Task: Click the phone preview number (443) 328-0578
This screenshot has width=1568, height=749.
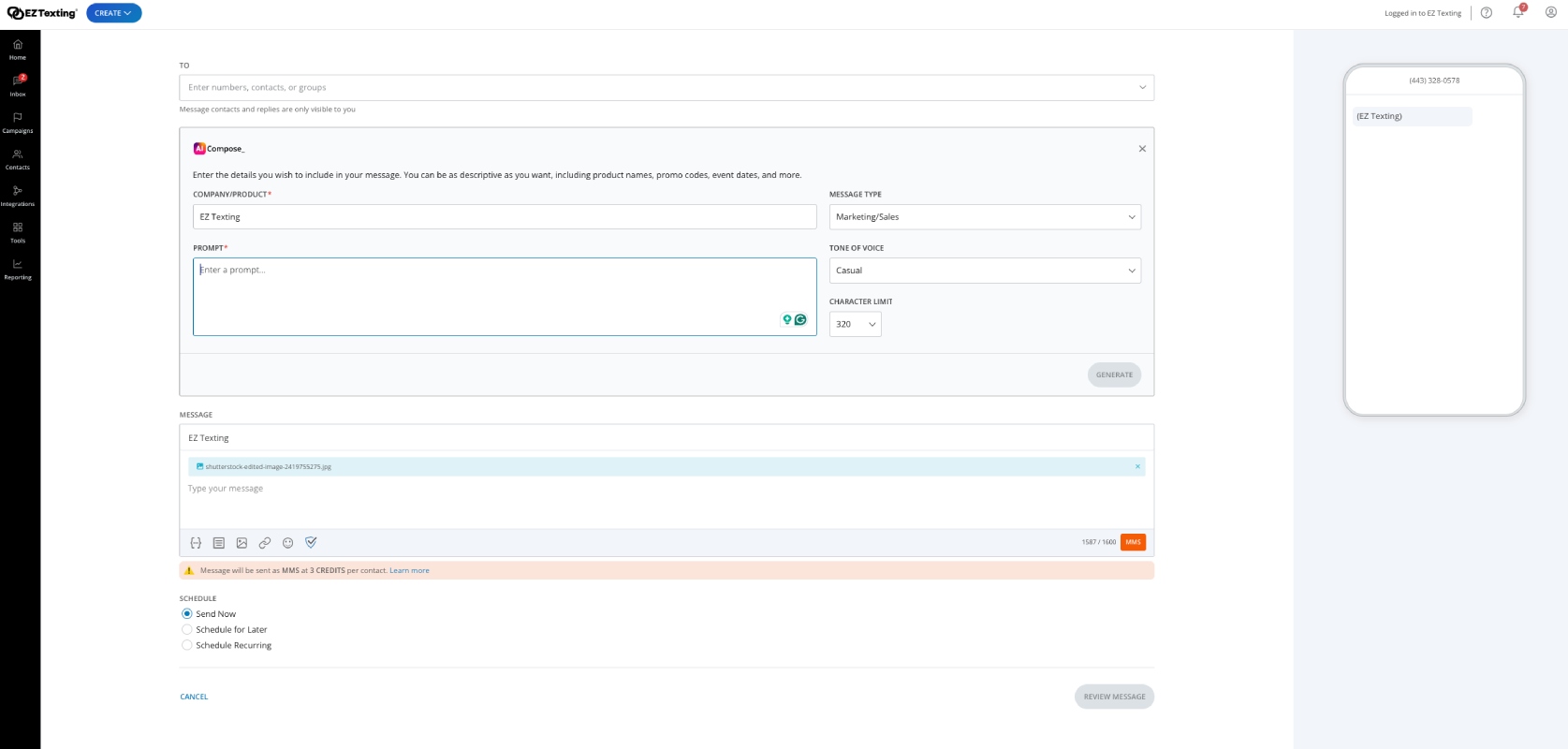Action: point(1434,81)
